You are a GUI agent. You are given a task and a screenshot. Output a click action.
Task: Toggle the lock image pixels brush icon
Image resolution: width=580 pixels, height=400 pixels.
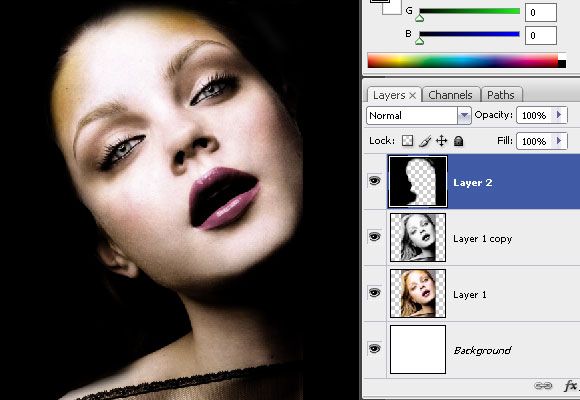425,141
